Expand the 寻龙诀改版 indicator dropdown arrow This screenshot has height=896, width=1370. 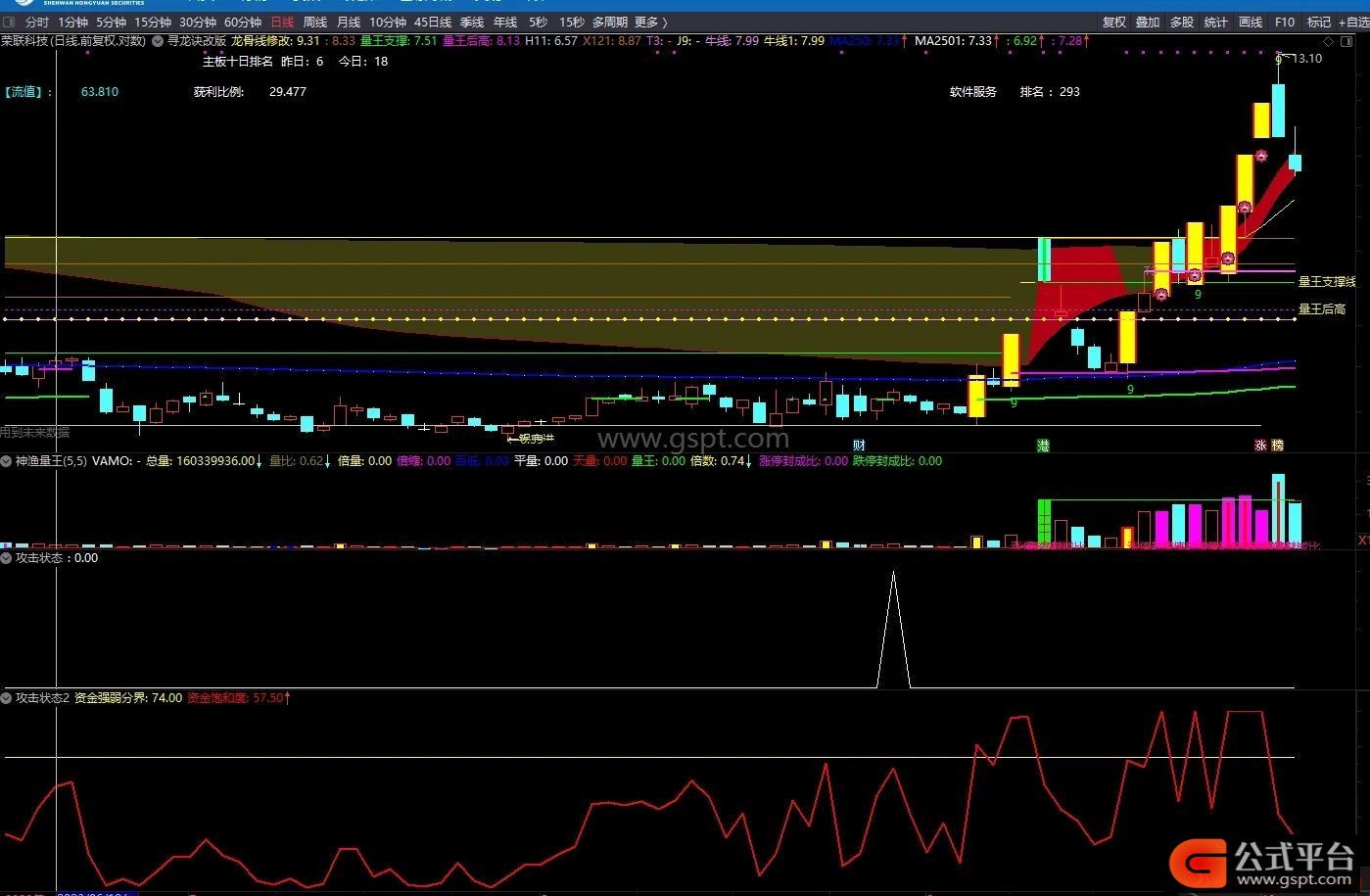click(158, 41)
